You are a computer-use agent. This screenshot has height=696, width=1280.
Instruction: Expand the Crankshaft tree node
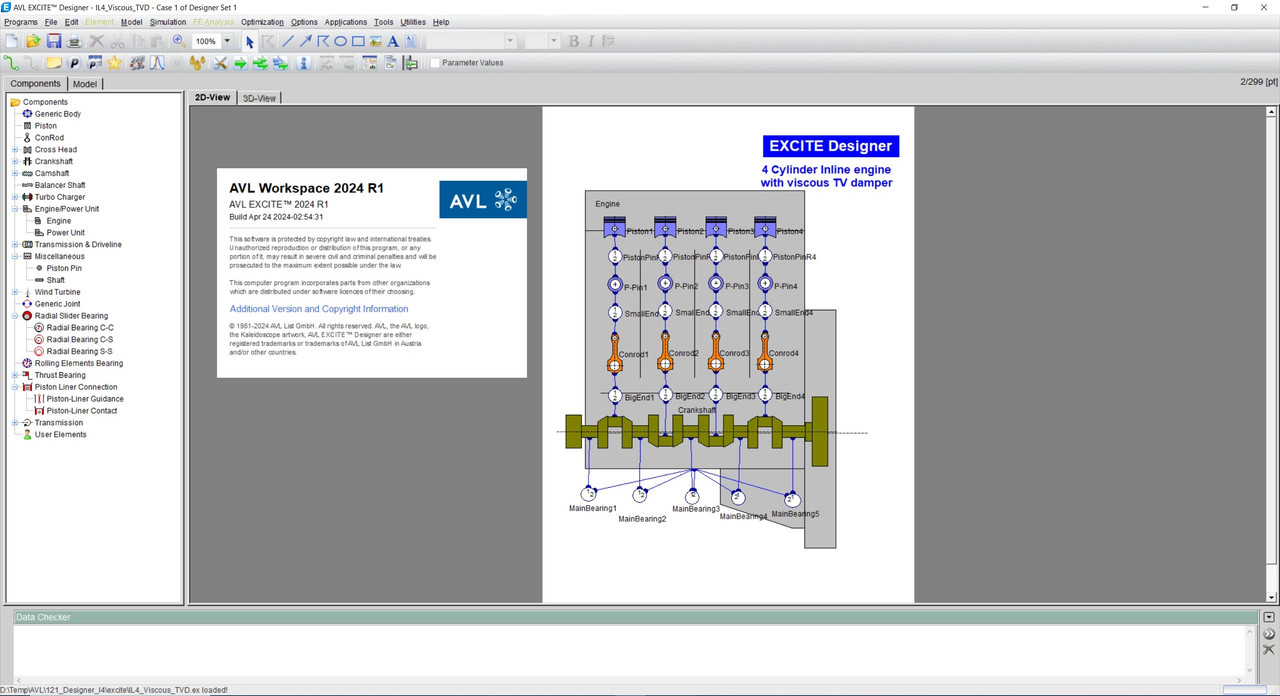(x=15, y=161)
